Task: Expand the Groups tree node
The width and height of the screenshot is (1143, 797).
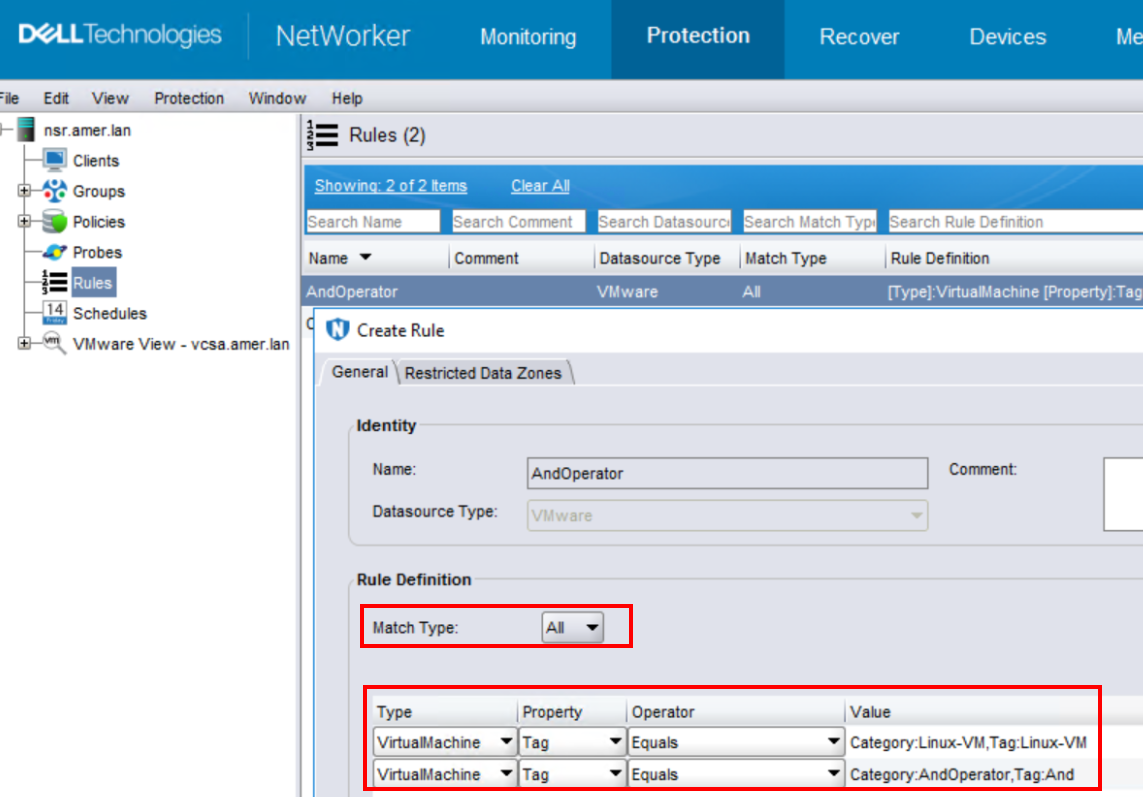Action: (24, 191)
